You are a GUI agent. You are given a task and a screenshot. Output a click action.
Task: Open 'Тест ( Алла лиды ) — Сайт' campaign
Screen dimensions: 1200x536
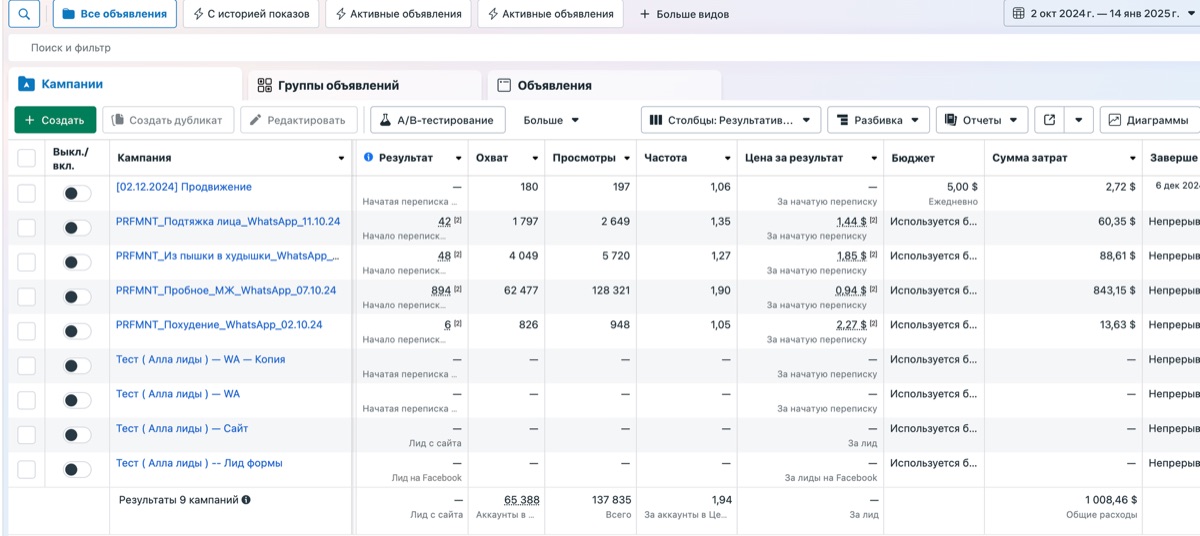click(182, 428)
